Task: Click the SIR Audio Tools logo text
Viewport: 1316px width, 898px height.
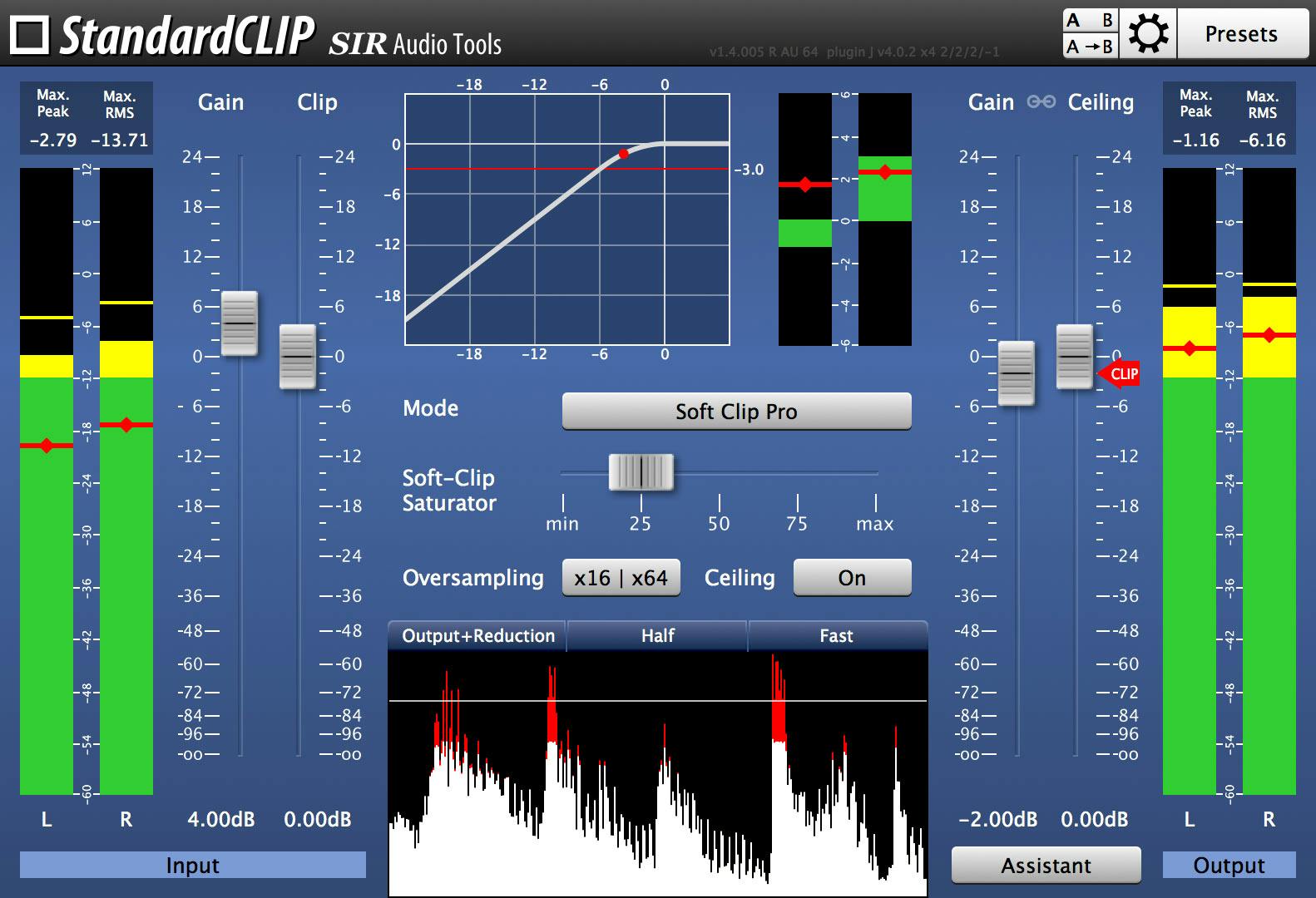Action: (415, 43)
